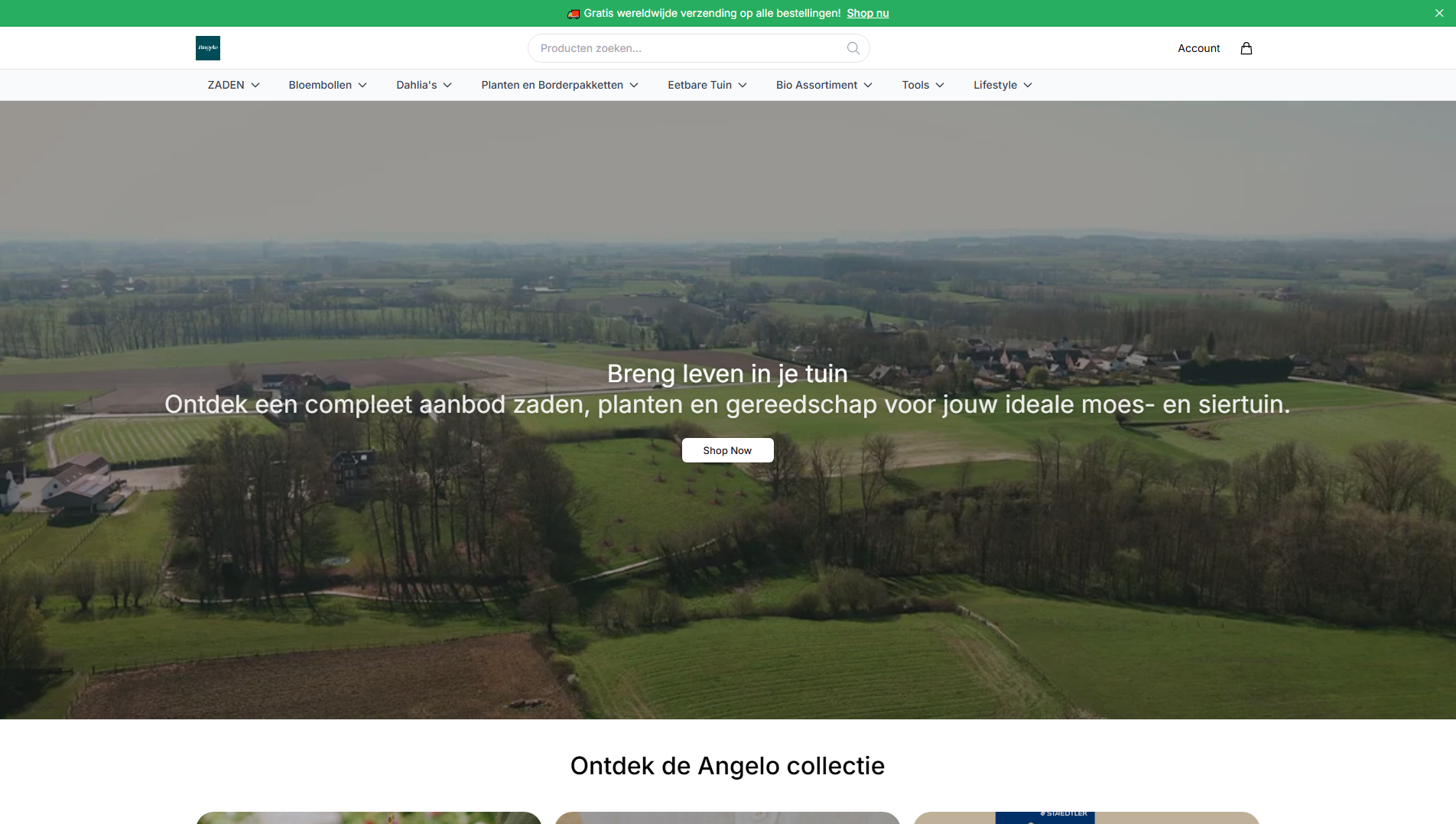Open the Account link
The width and height of the screenshot is (1456, 824).
[x=1198, y=48]
